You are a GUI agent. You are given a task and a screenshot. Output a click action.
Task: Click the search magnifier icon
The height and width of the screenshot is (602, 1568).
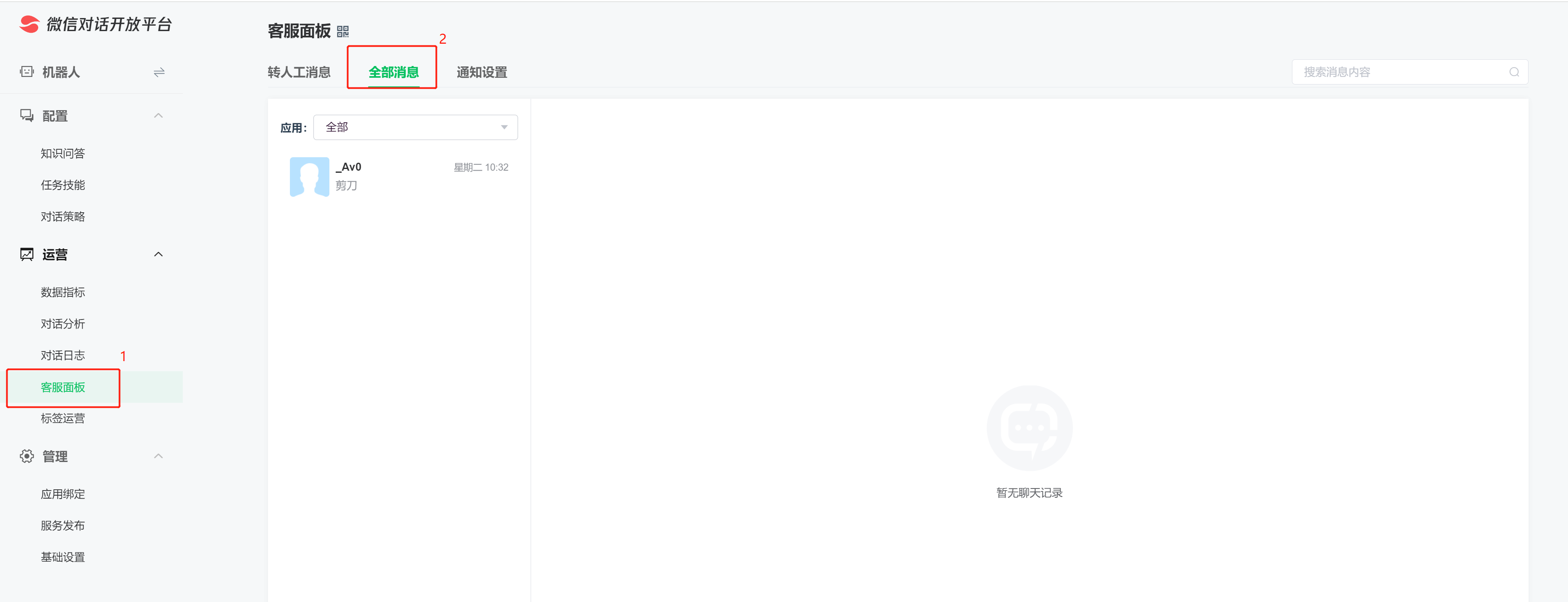[1514, 72]
